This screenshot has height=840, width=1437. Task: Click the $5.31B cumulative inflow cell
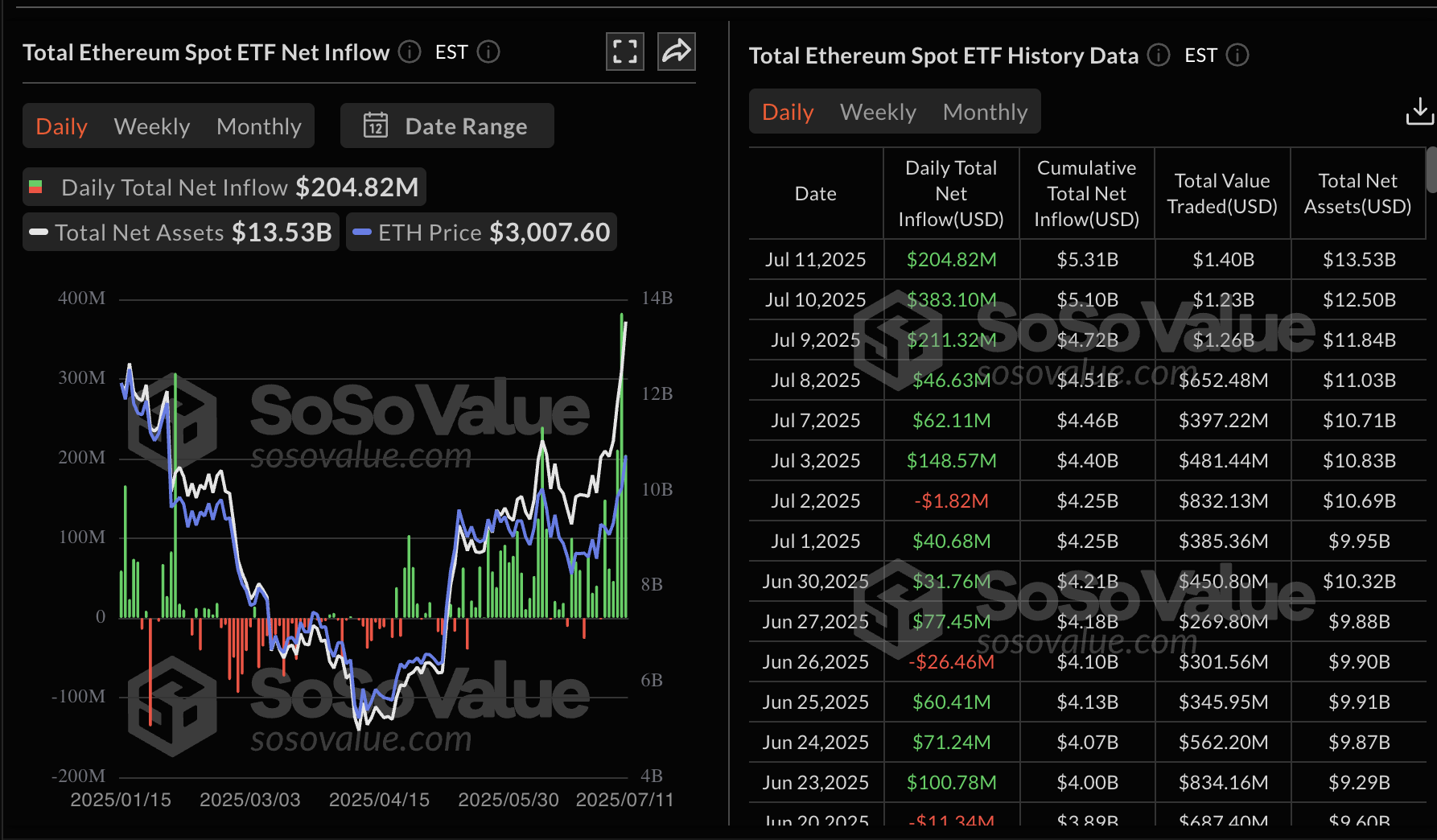tap(1088, 259)
